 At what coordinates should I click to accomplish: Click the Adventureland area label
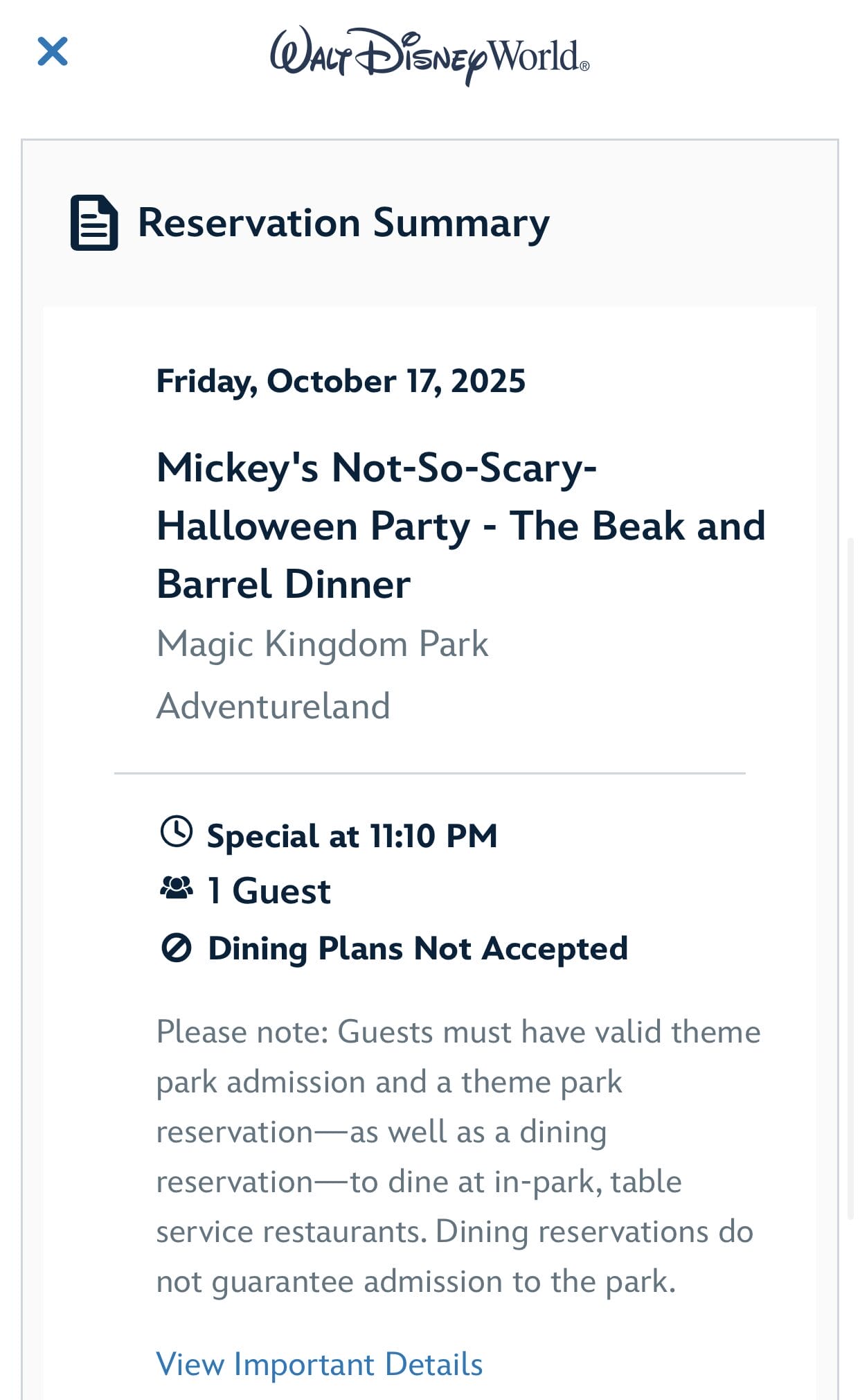[273, 706]
